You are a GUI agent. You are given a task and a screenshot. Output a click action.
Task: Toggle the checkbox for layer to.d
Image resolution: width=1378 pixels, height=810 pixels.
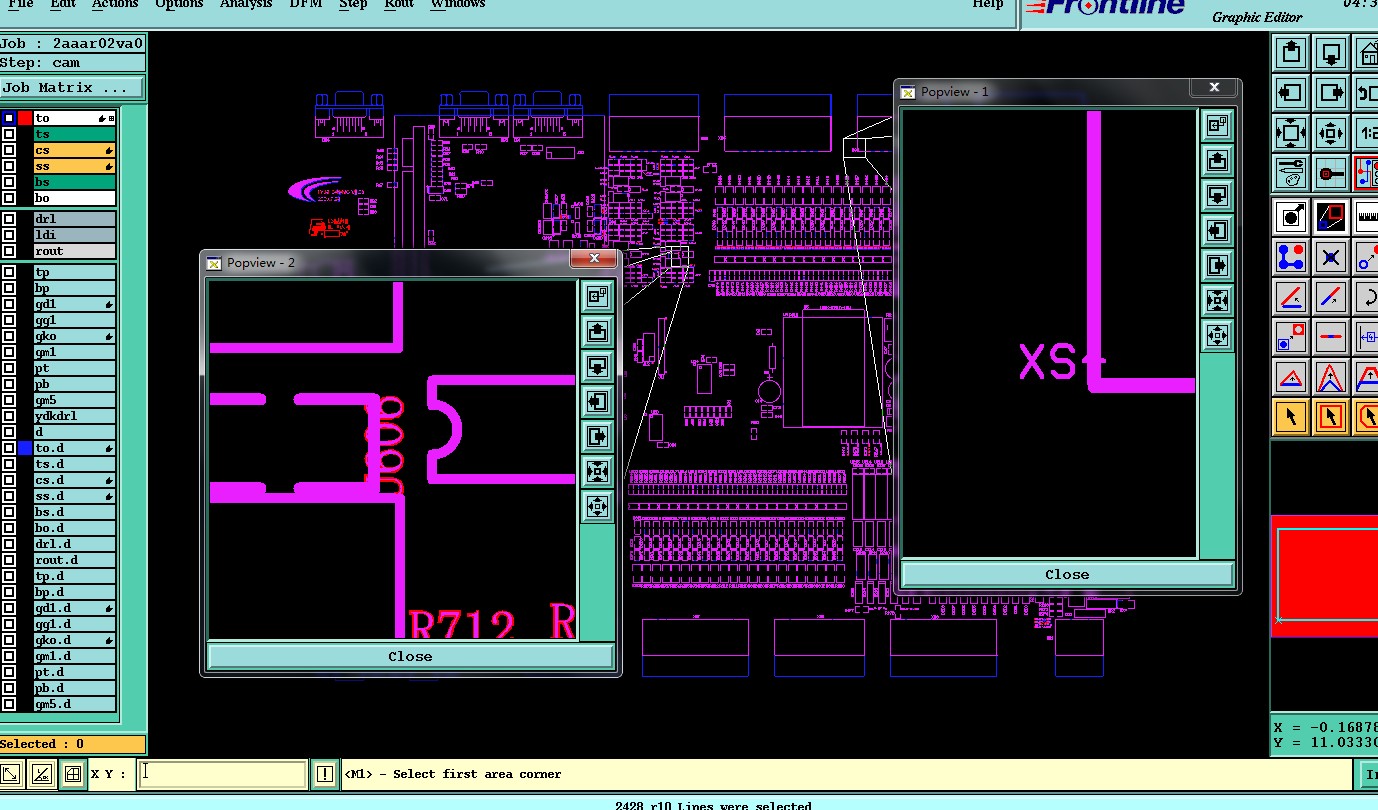9,448
